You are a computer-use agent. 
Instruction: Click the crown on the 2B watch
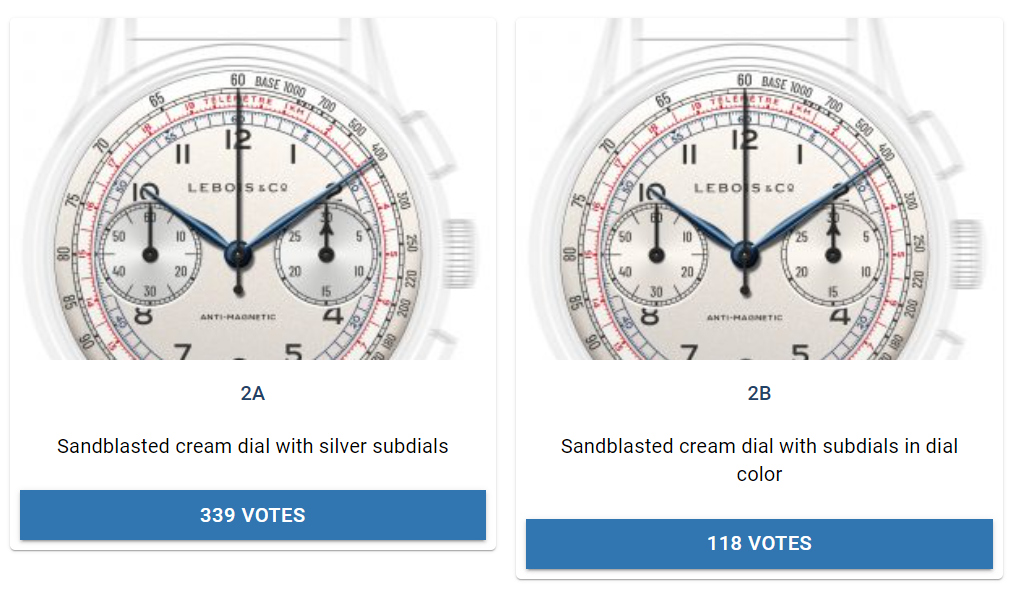pos(967,254)
